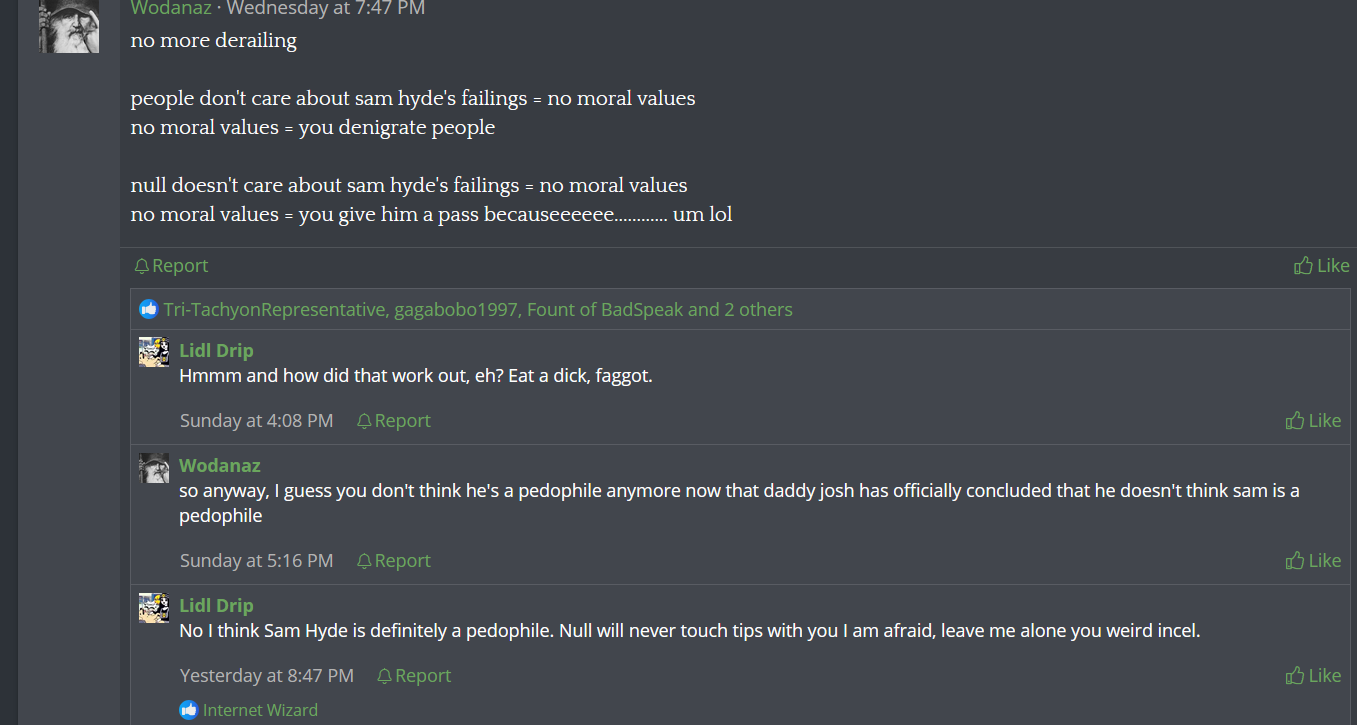Click Lidl Drip avatar on first comment
Image resolution: width=1357 pixels, height=725 pixels.
pyautogui.click(x=154, y=352)
